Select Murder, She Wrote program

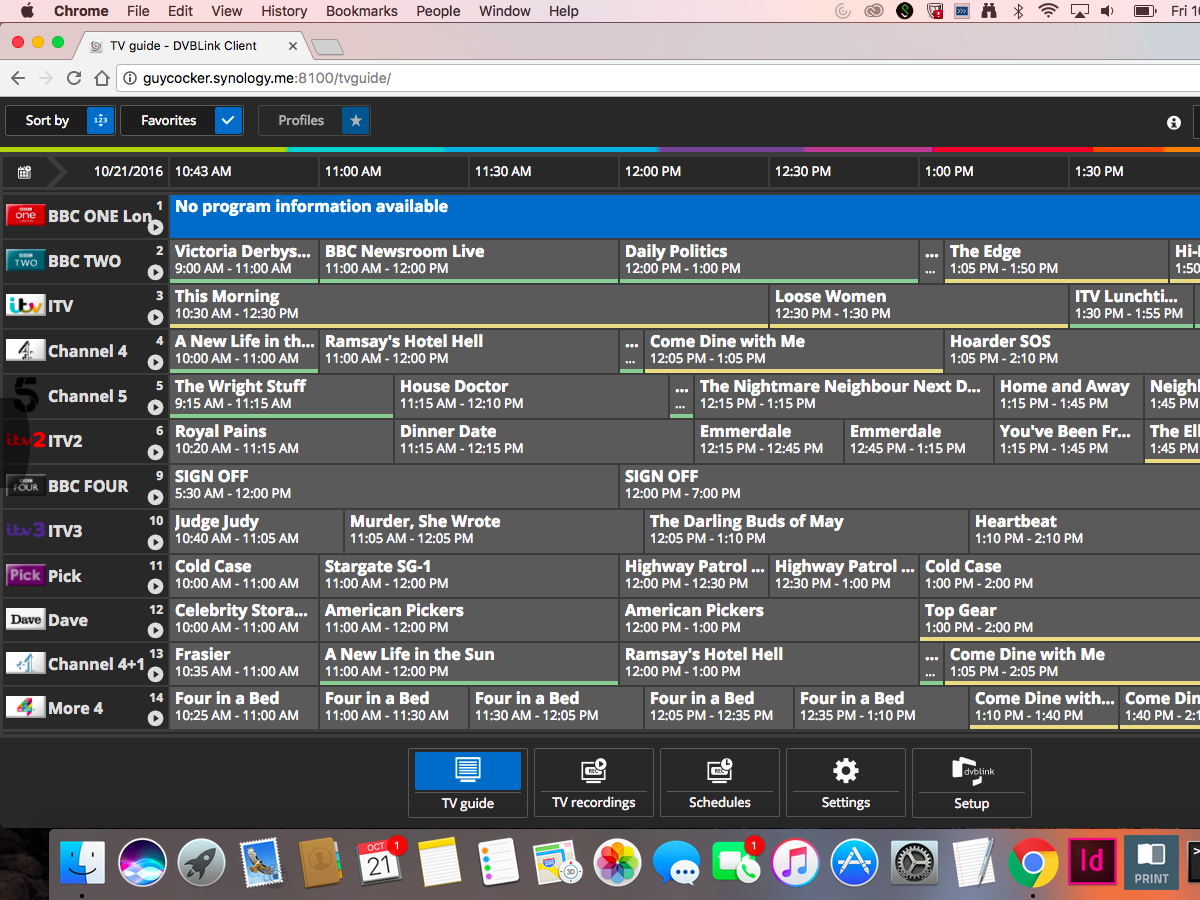click(x=494, y=530)
